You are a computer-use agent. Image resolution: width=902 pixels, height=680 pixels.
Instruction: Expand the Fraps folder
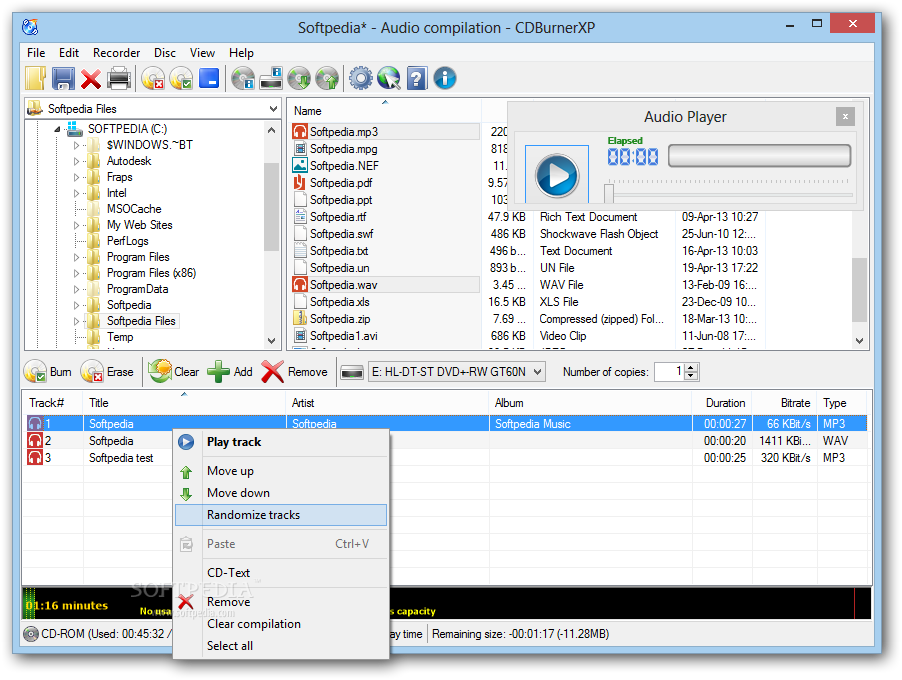[76, 178]
